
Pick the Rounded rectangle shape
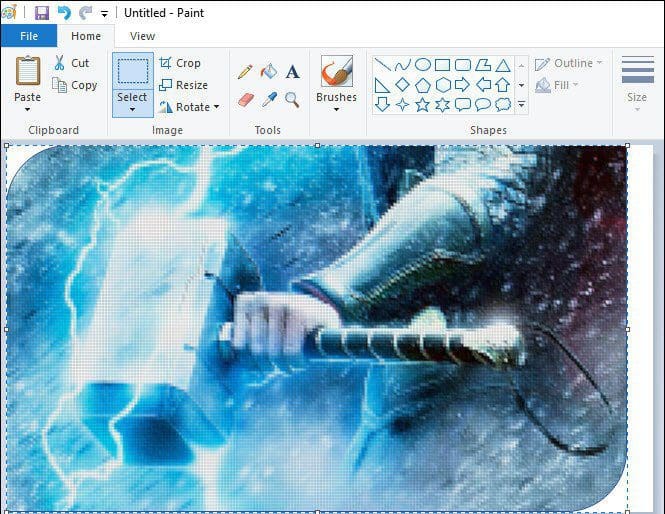pos(463,65)
